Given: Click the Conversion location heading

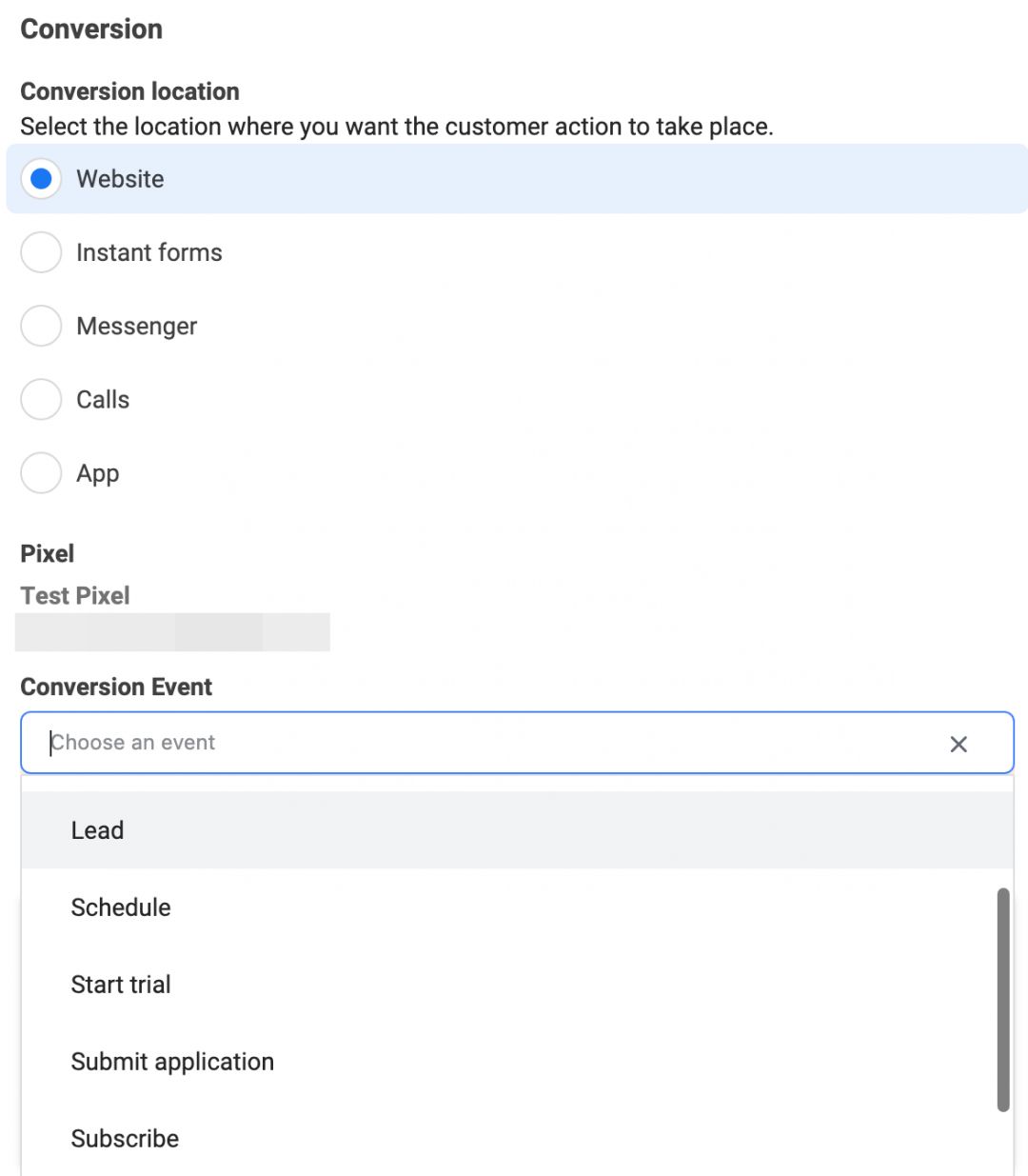Looking at the screenshot, I should 129,91.
